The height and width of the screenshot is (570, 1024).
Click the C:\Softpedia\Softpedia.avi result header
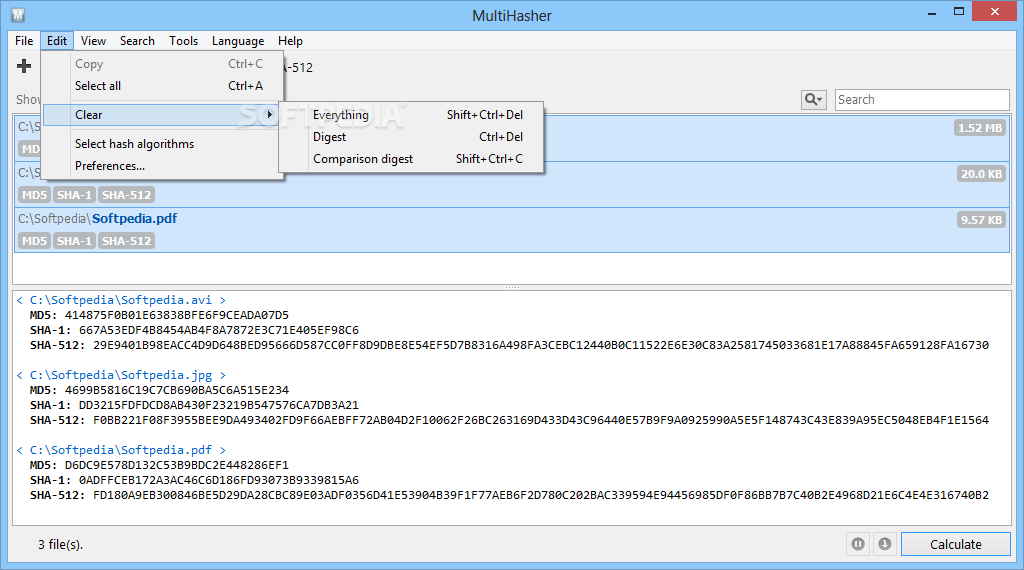(121, 300)
